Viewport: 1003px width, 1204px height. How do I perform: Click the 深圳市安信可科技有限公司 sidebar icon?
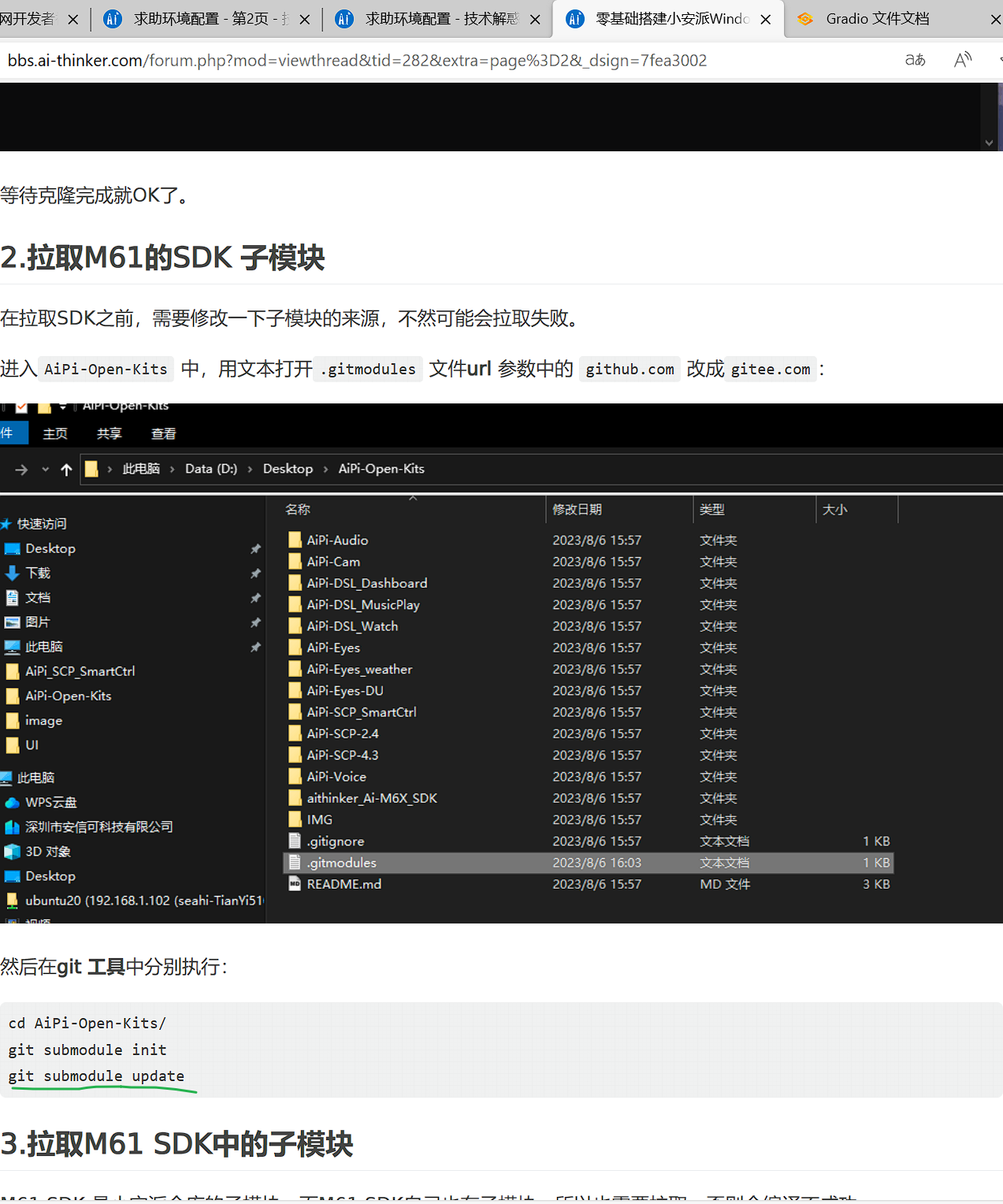pyautogui.click(x=13, y=827)
